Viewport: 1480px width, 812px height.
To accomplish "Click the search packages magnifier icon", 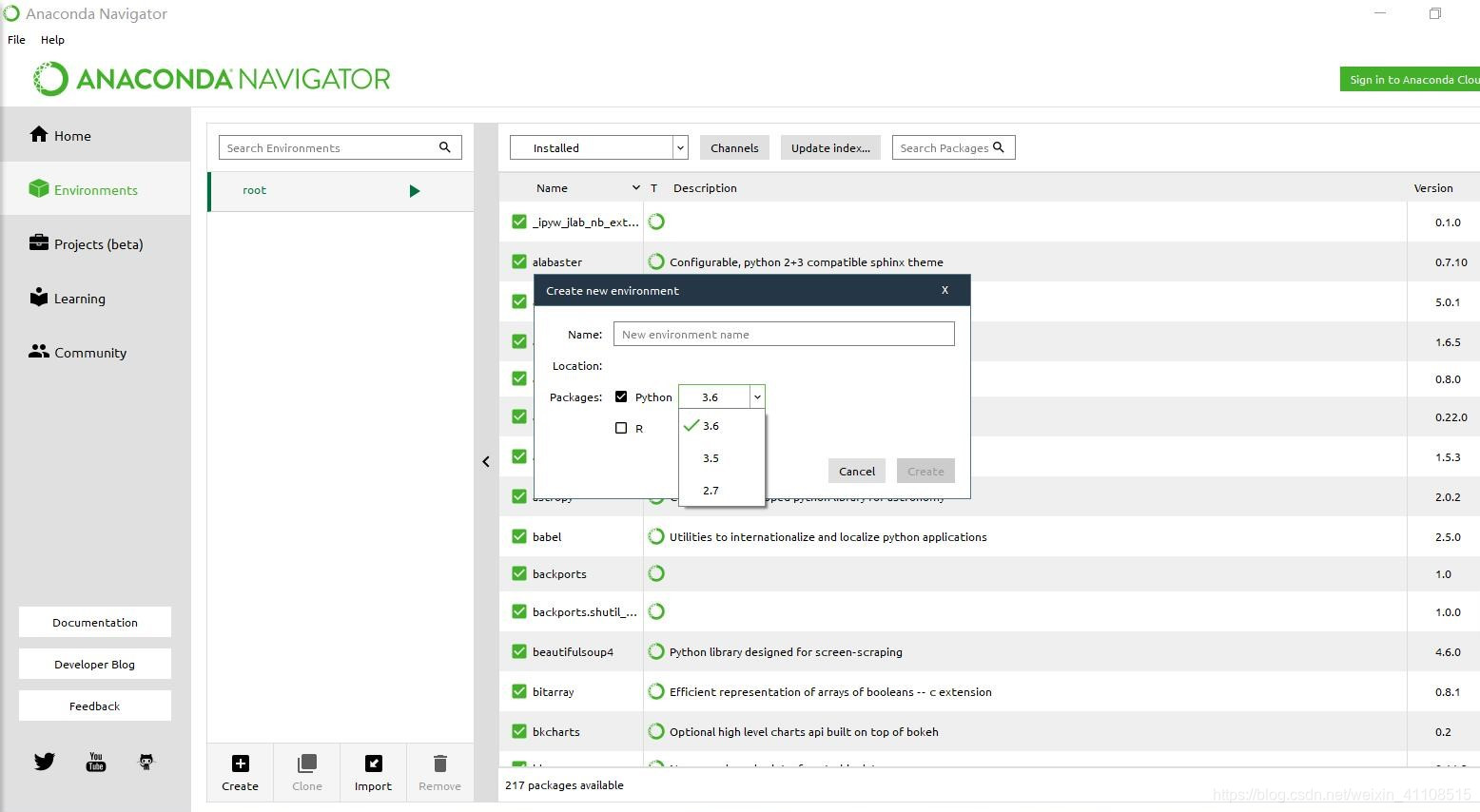I will pos(999,147).
